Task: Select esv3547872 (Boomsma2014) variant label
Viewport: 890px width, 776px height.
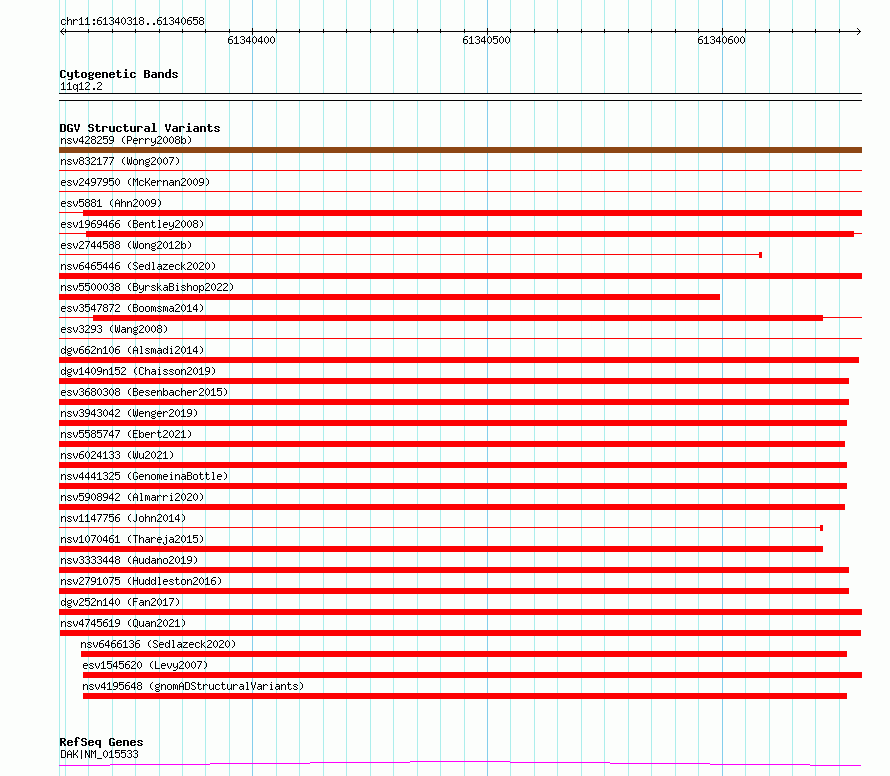Action: point(132,308)
